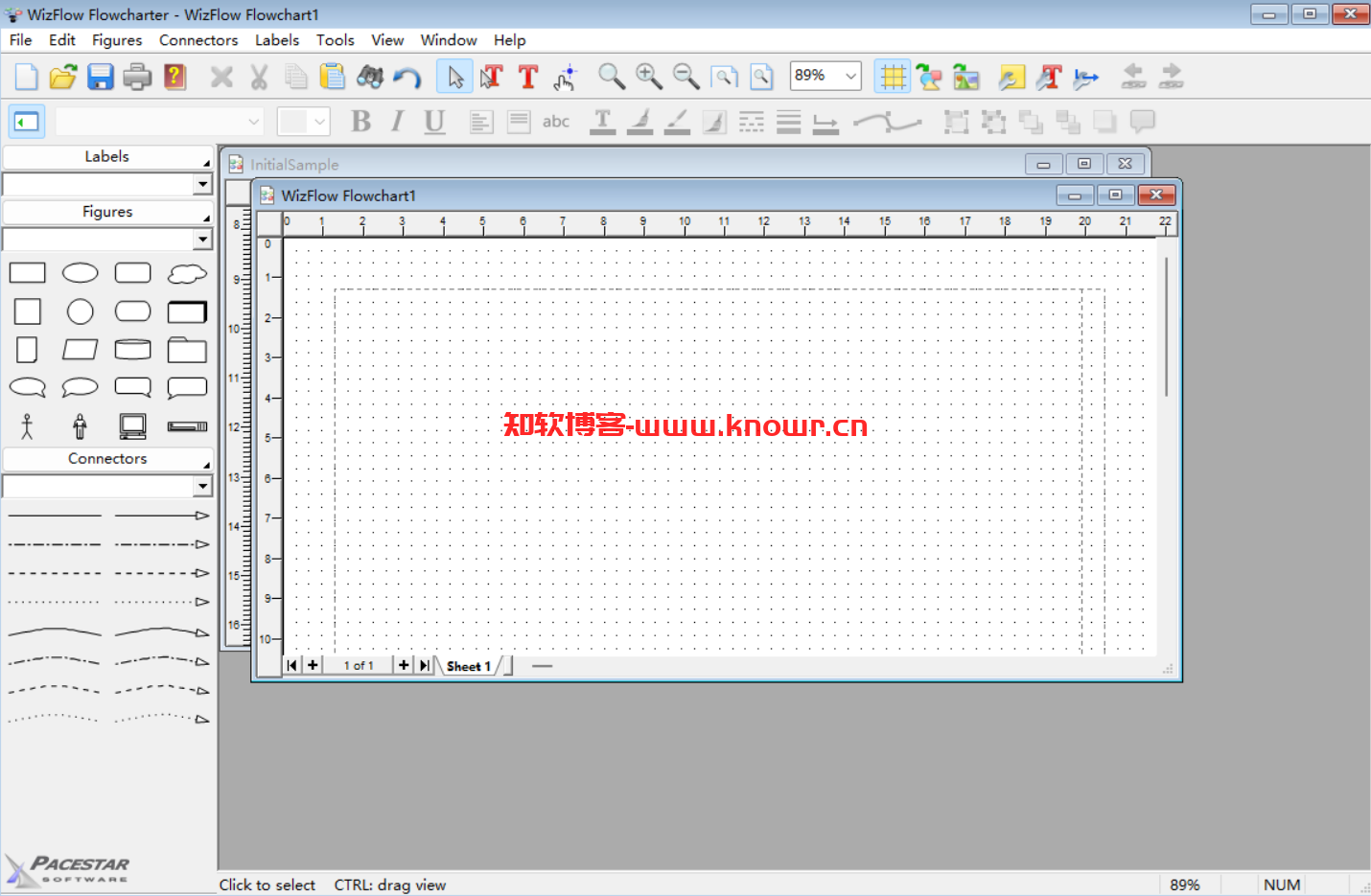Open help book icon in toolbar
Image resolution: width=1371 pixels, height=896 pixels.
(x=174, y=77)
